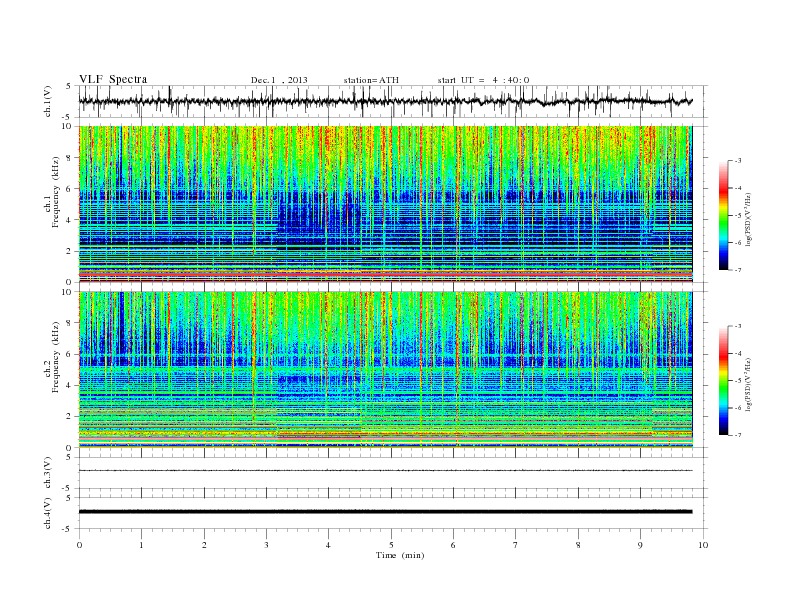Click inside the ch.1 spectrogram panel

pyautogui.click(x=385, y=204)
